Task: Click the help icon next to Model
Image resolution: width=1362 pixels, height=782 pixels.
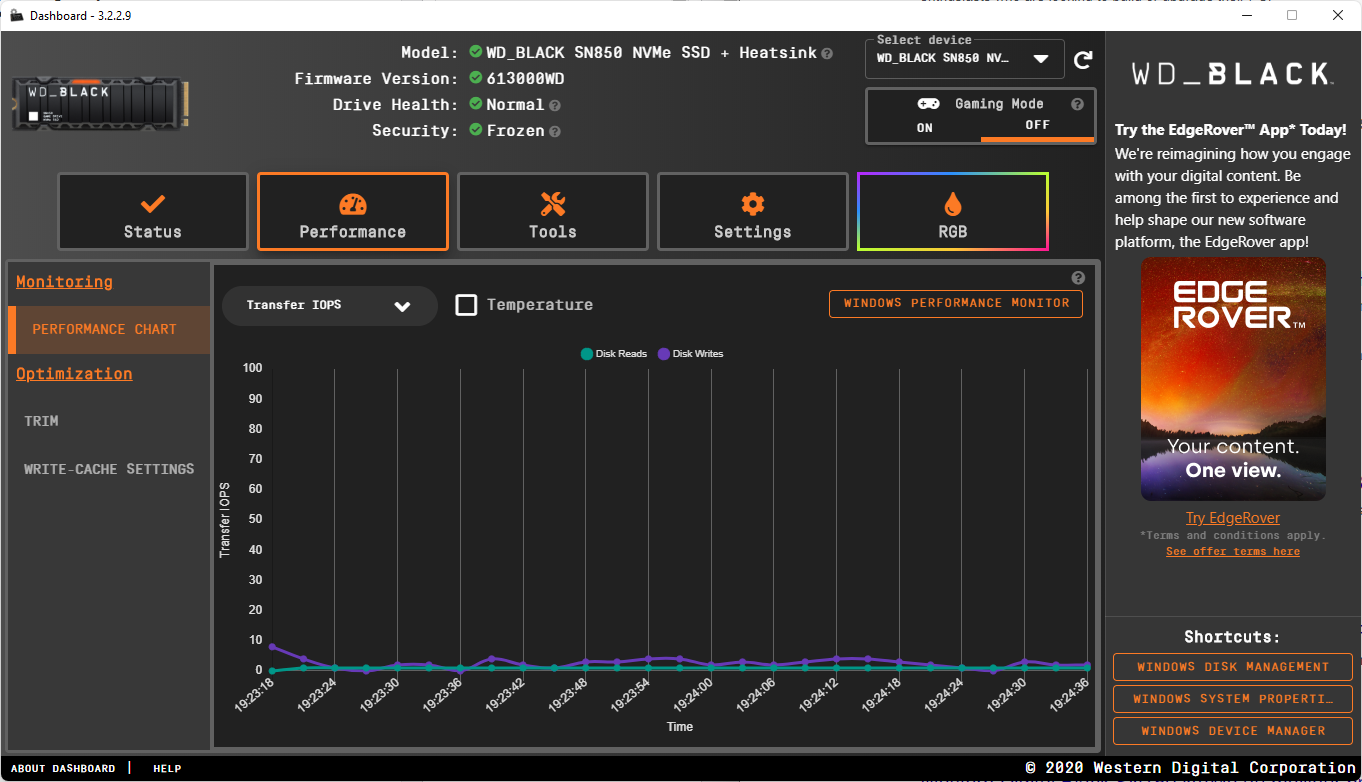Action: pos(827,53)
